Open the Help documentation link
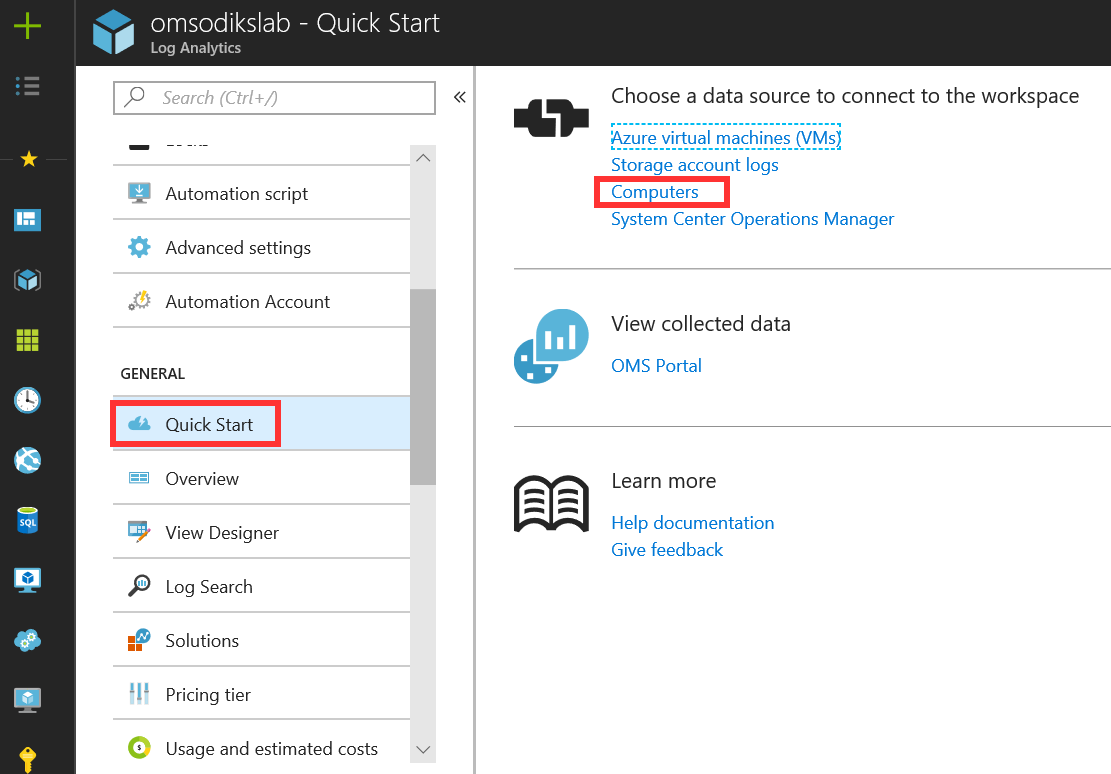 click(692, 523)
